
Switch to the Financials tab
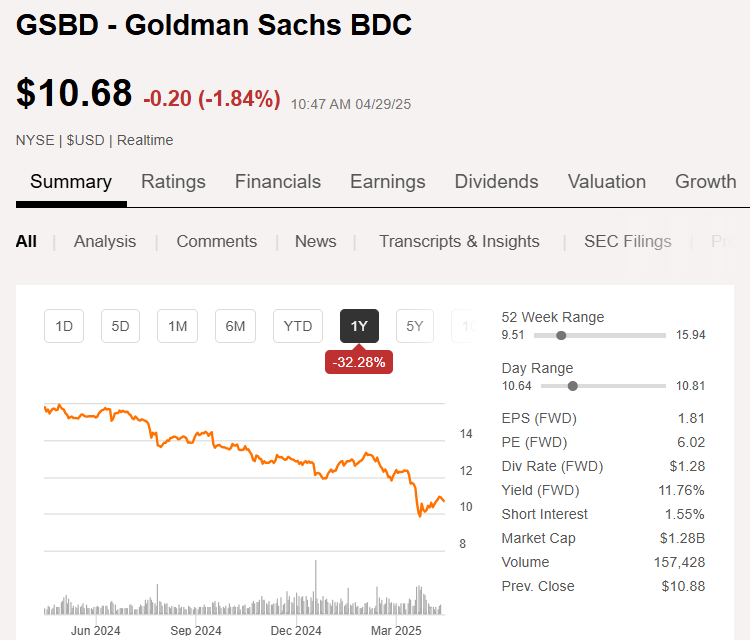[x=278, y=182]
